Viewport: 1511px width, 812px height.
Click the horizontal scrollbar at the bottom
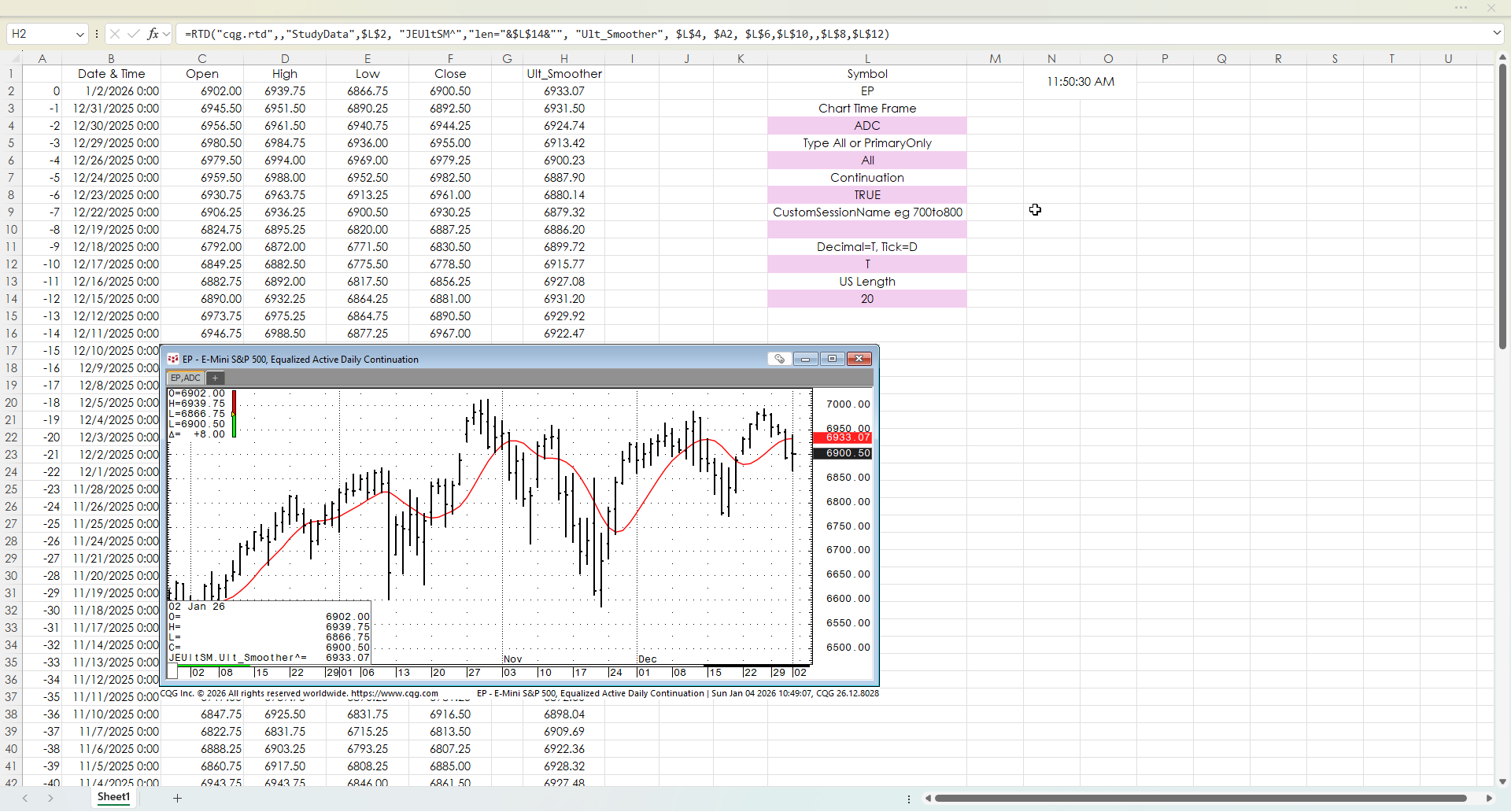1200,798
